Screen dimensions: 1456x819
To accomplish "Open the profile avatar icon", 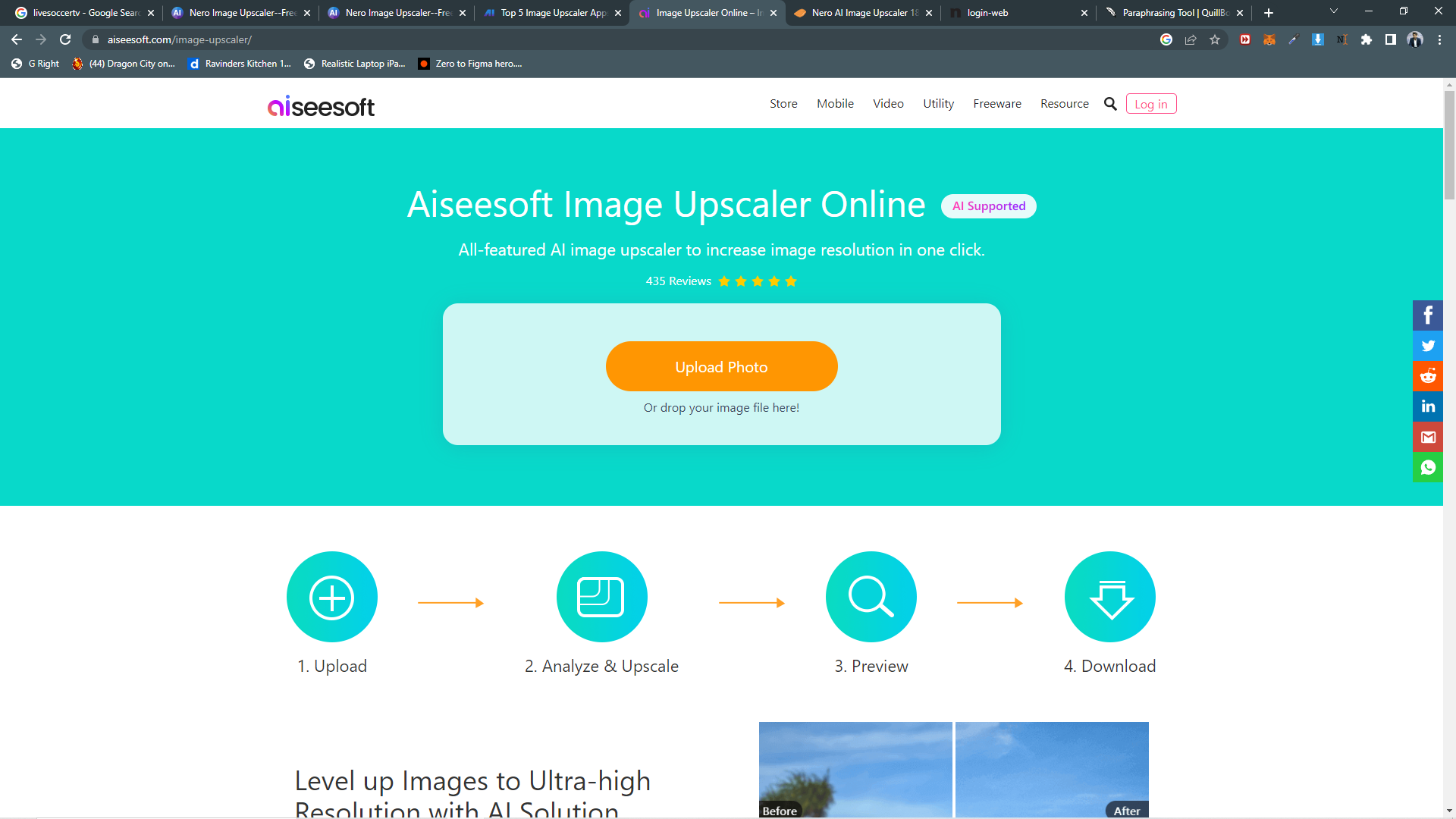I will 1415,39.
